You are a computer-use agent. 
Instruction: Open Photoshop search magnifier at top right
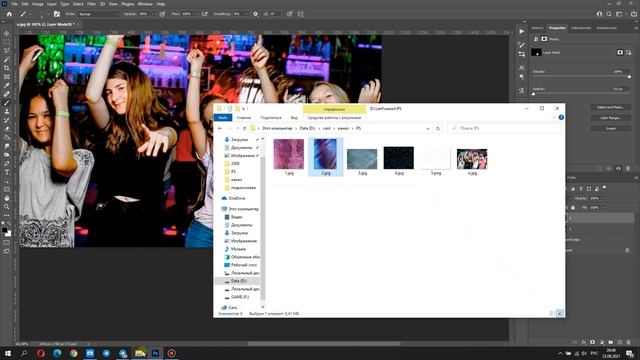coord(609,14)
